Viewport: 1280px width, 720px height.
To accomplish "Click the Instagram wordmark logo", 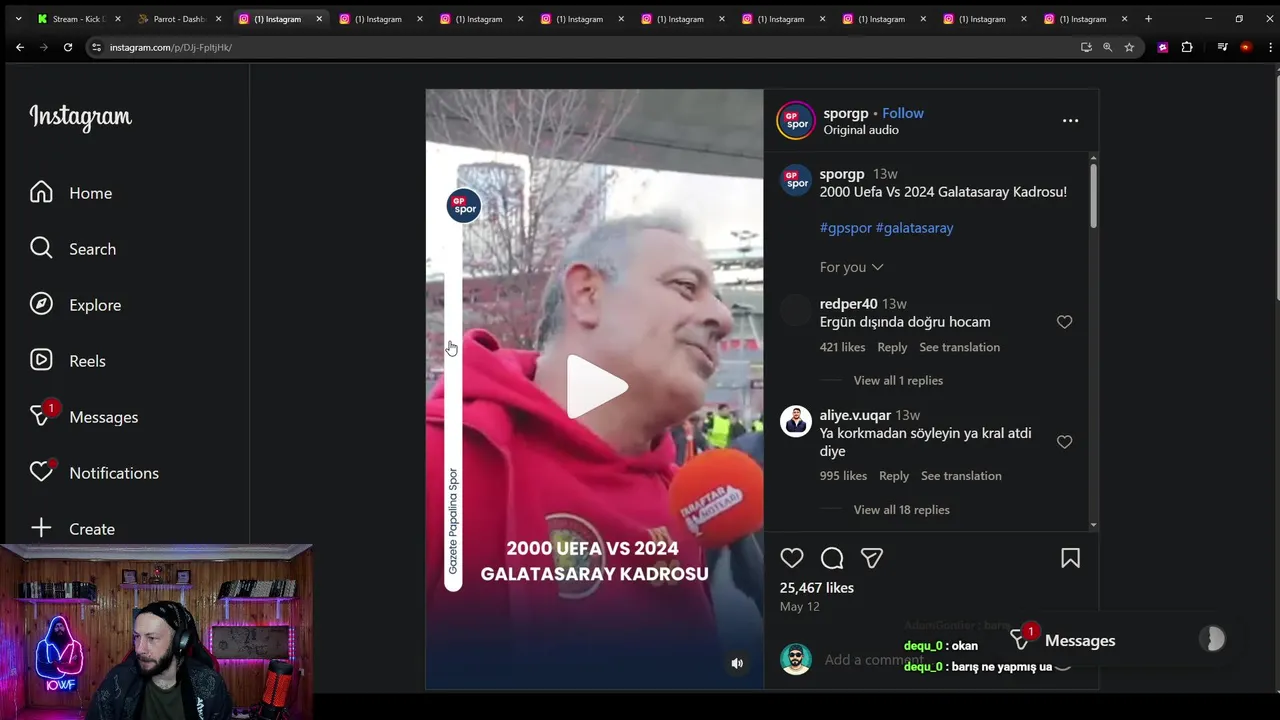I will [80, 117].
